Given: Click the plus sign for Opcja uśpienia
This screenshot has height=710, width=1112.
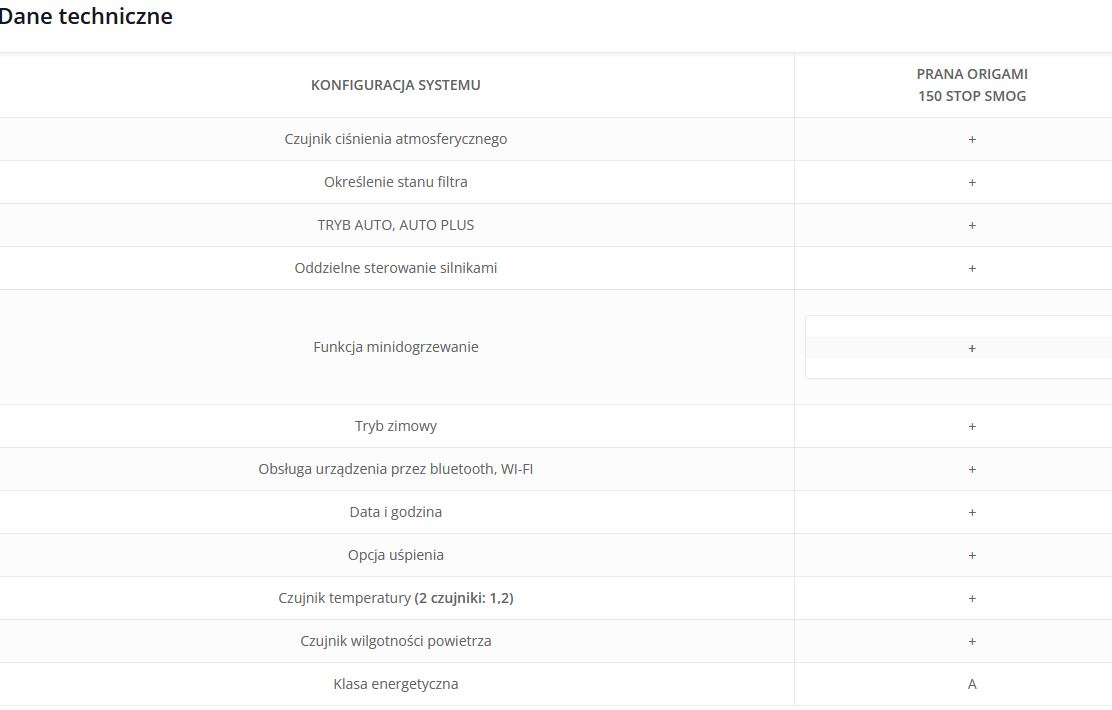Looking at the screenshot, I should [x=971, y=555].
